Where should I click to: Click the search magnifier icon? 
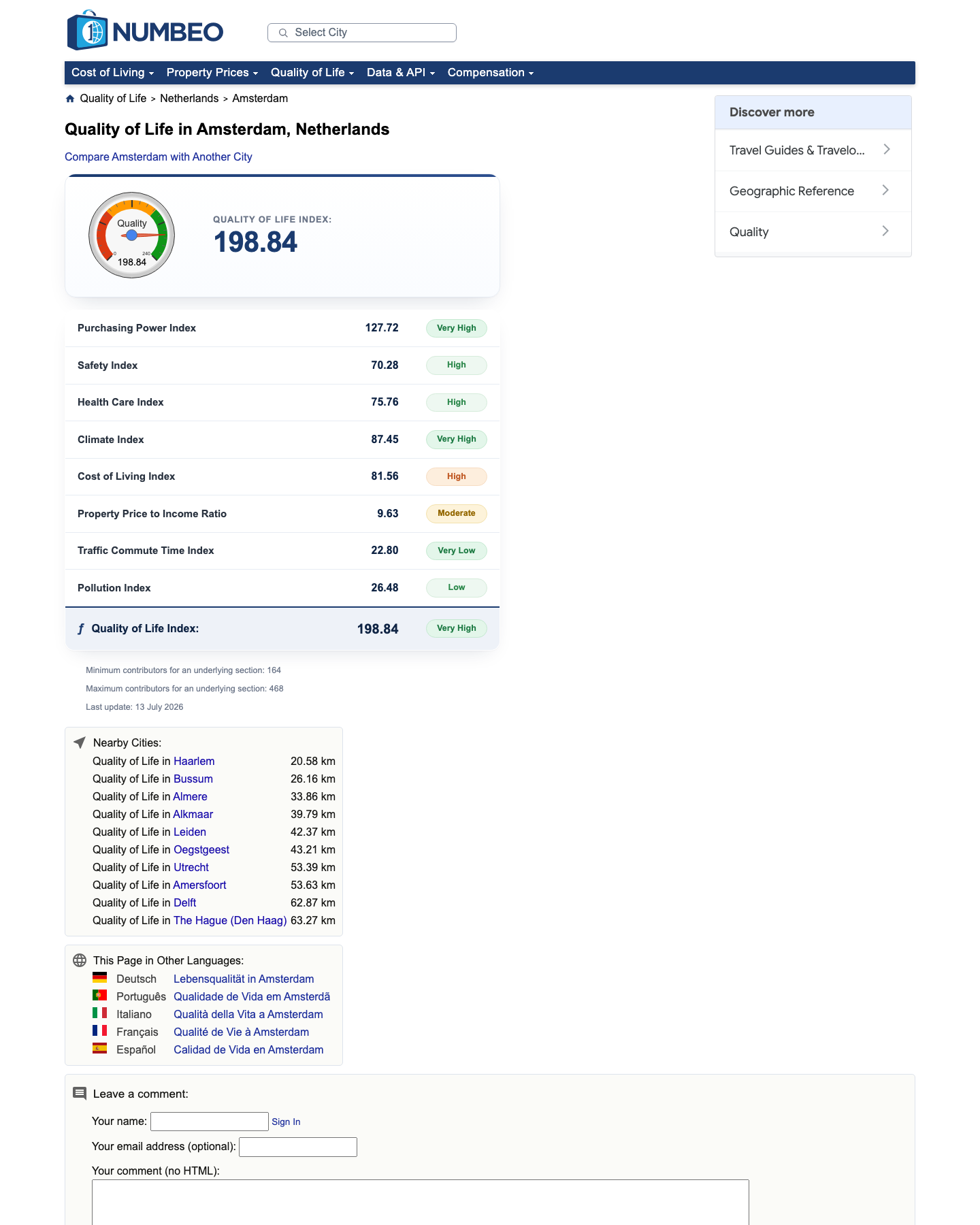coord(283,33)
